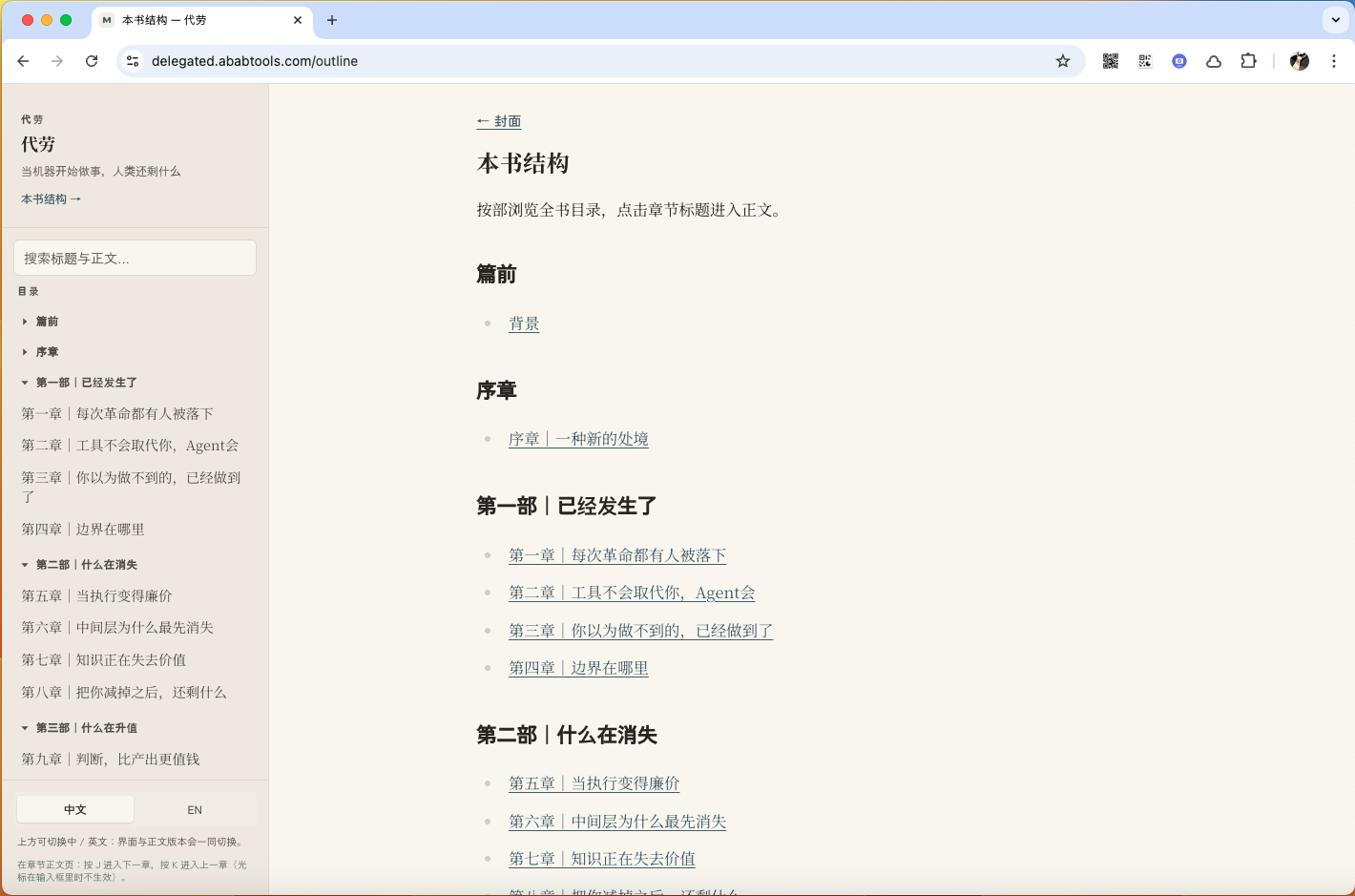Go back using the browser back arrow

pos(23,61)
